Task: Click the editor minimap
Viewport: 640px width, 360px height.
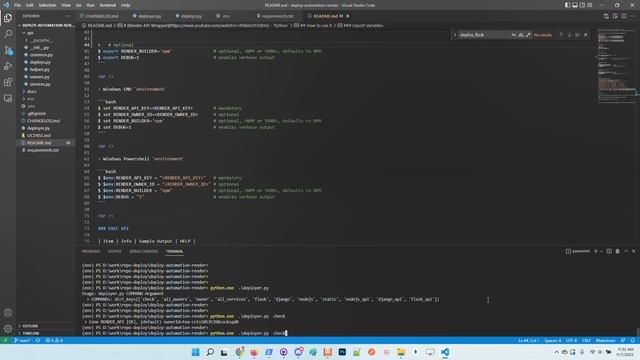Action: coord(616,65)
